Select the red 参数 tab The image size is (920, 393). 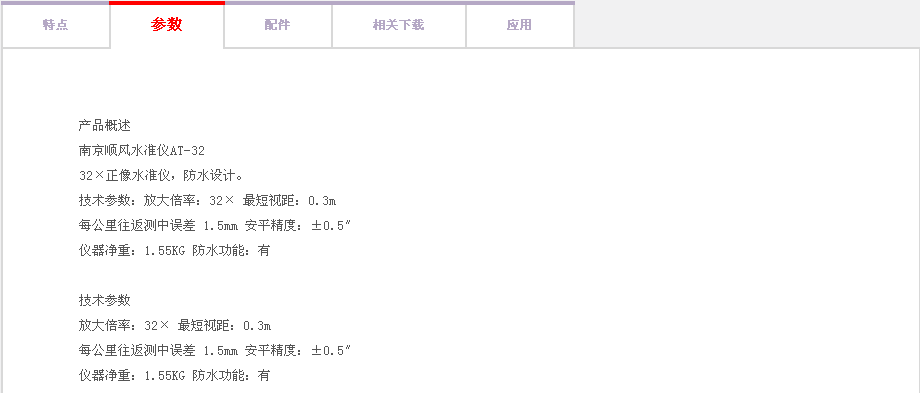click(x=167, y=25)
